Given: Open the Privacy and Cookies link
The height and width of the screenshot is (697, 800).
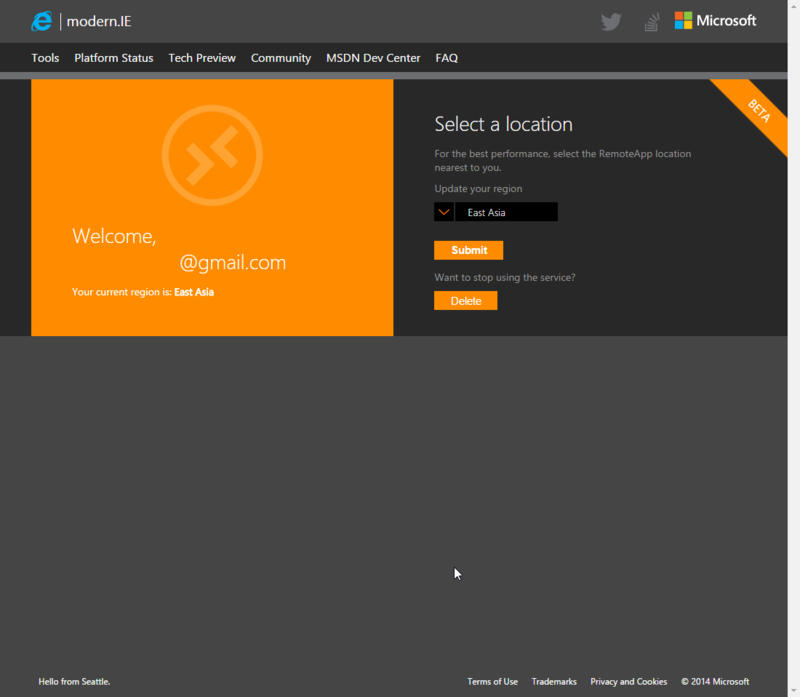Looking at the screenshot, I should pos(629,682).
